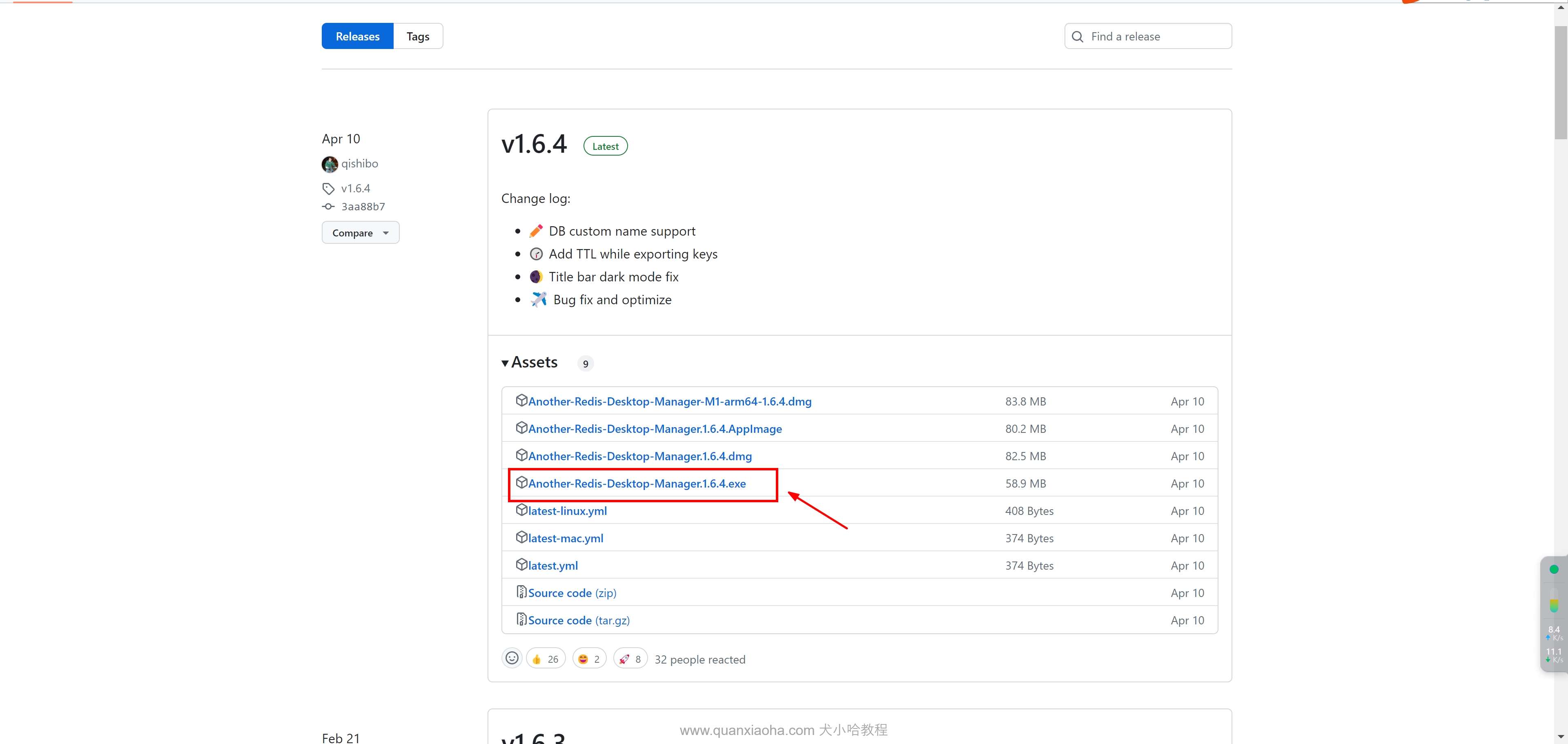Click the 8.4 K/s upload speed readout
Image resolution: width=1568 pixels, height=744 pixels.
coord(1554,633)
